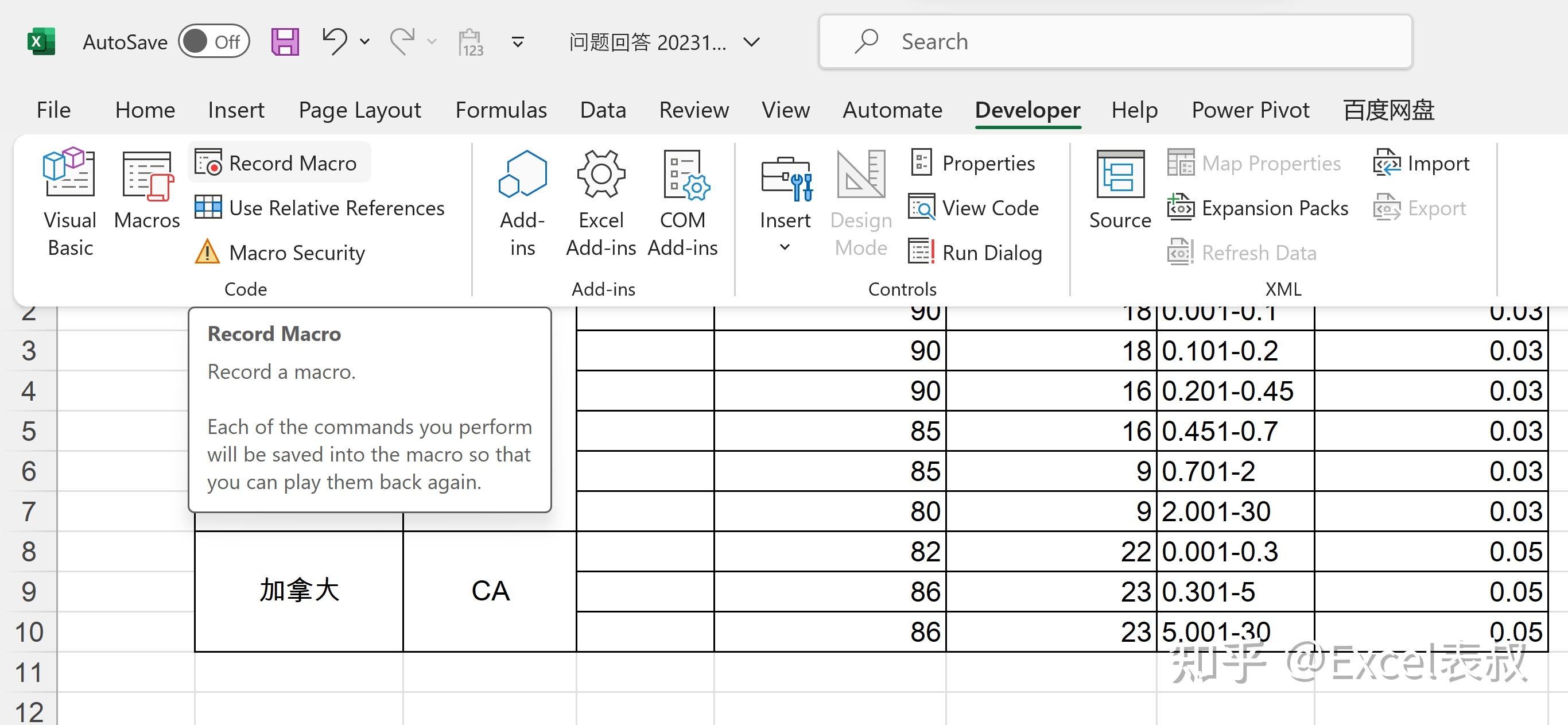
Task: Toggle Use Relative References
Action: (x=321, y=208)
